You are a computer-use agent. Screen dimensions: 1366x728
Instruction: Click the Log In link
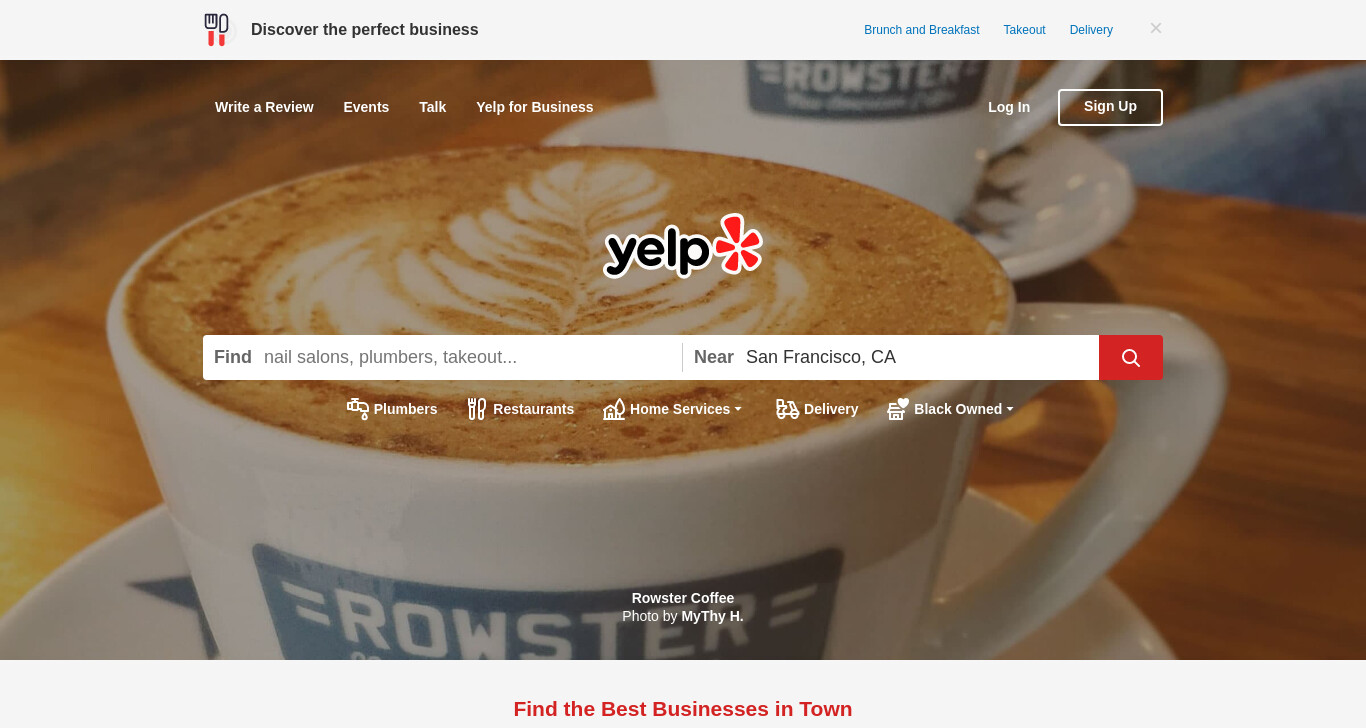tap(1009, 107)
